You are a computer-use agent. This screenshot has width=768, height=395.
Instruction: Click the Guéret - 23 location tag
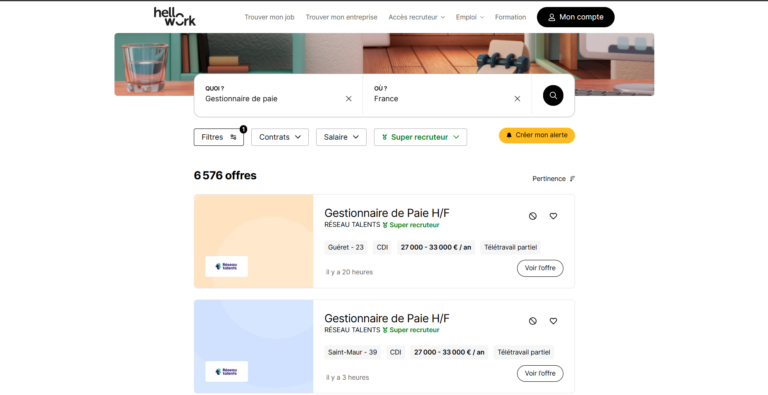click(346, 247)
